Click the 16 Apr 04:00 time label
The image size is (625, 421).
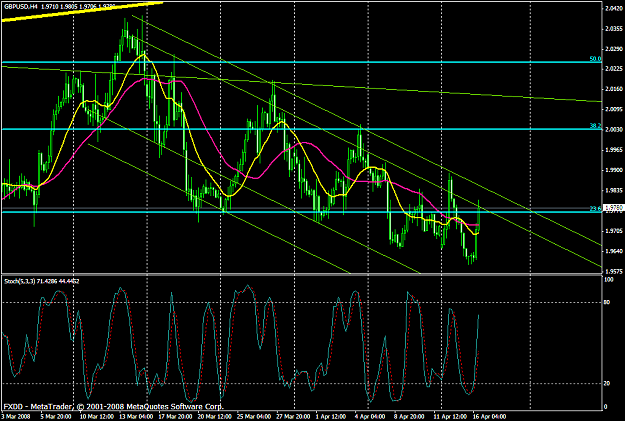point(489,417)
